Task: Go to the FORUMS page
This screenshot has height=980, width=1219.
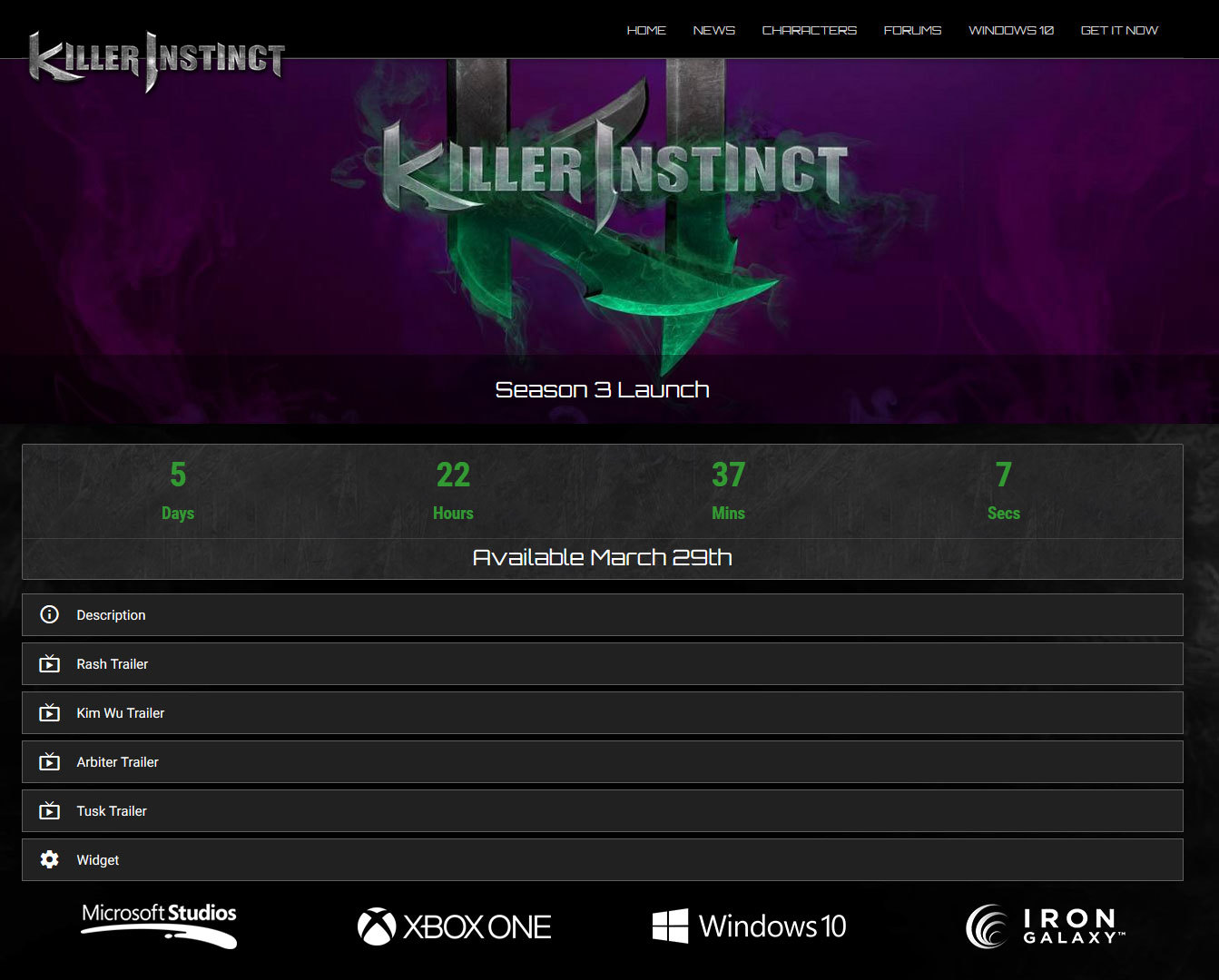Action: point(913,30)
